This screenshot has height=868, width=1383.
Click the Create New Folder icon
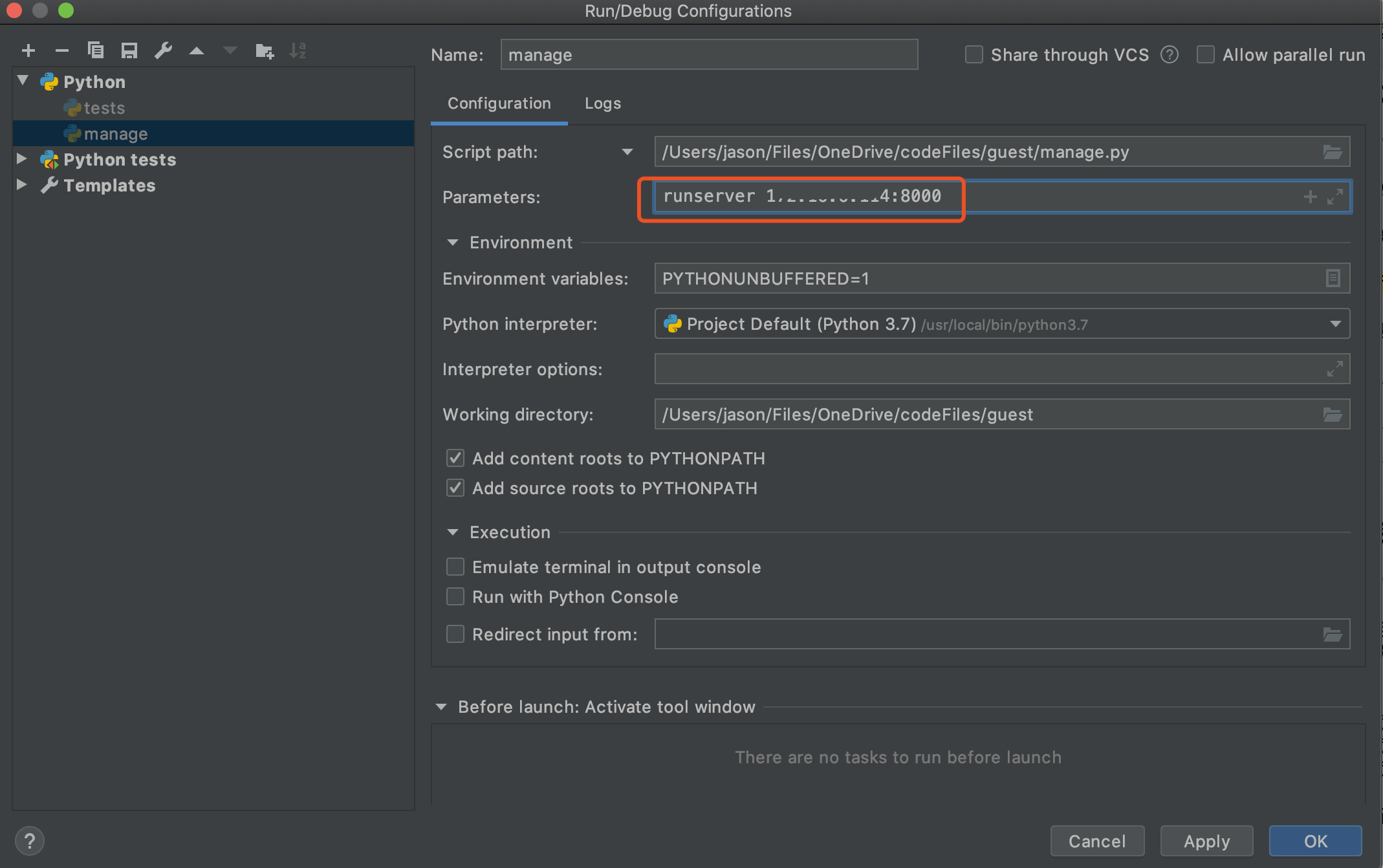point(264,50)
